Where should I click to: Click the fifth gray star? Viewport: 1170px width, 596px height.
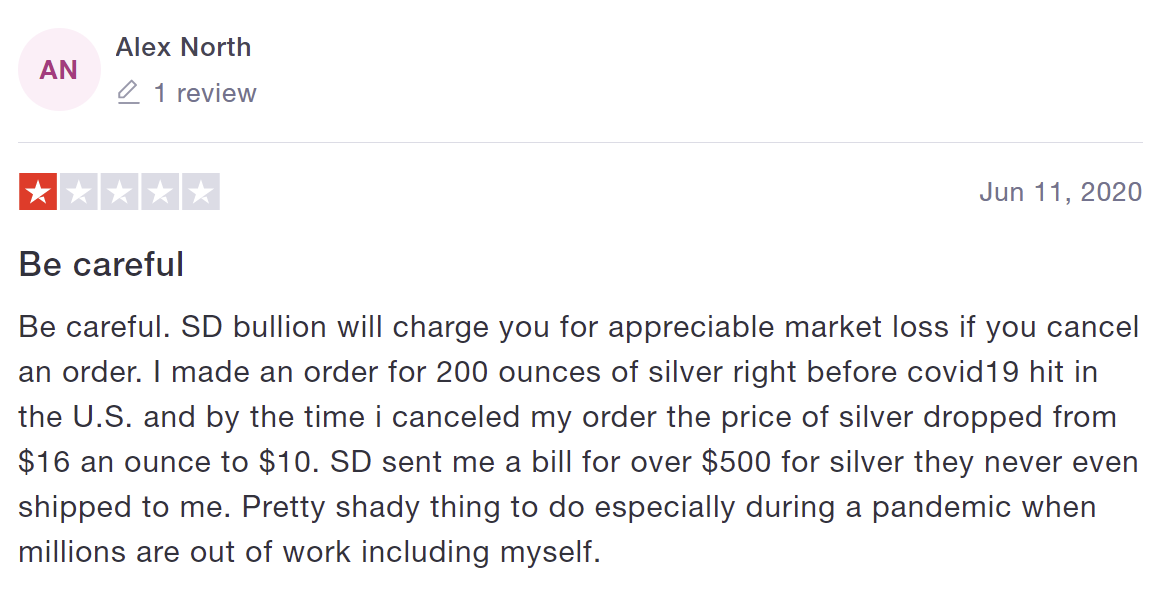point(200,192)
